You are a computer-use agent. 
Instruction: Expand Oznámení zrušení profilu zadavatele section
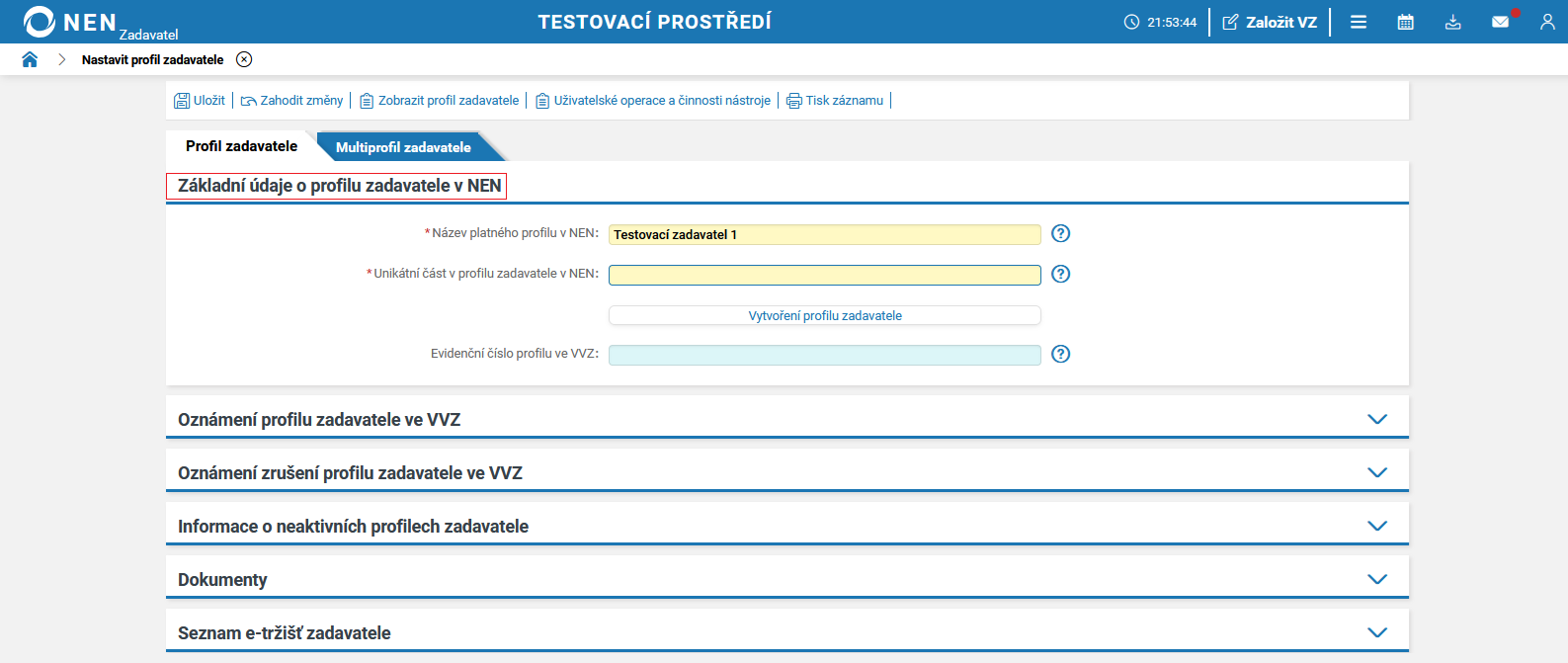tap(1376, 472)
